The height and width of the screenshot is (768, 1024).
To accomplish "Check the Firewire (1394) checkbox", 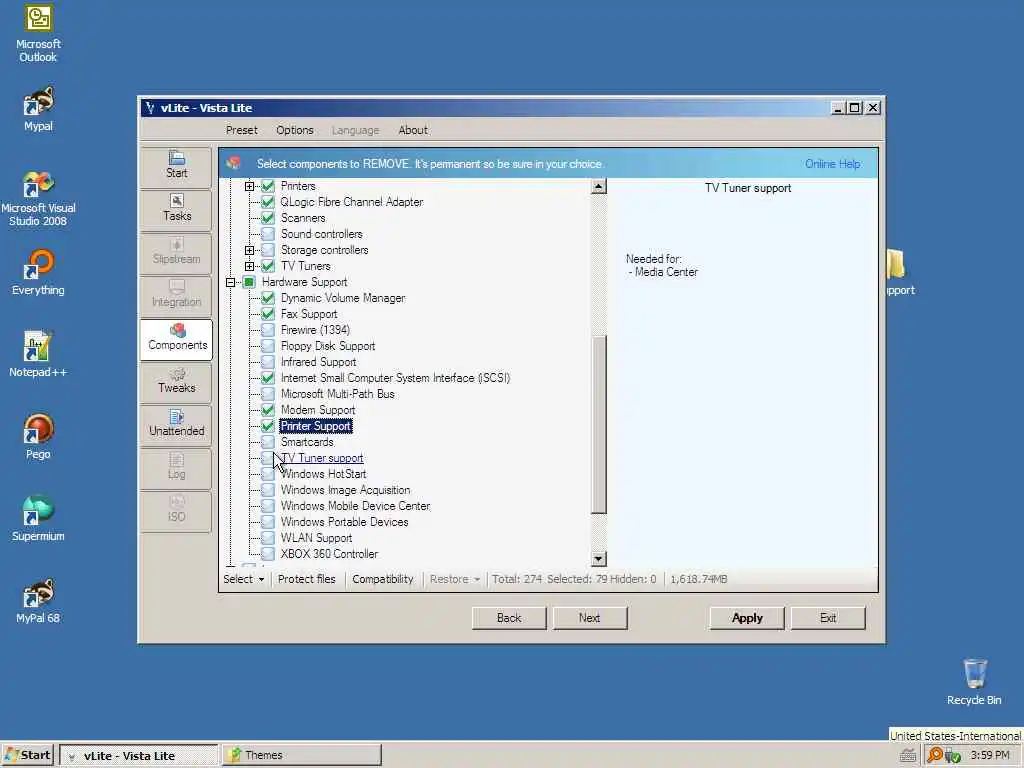I will (x=268, y=330).
